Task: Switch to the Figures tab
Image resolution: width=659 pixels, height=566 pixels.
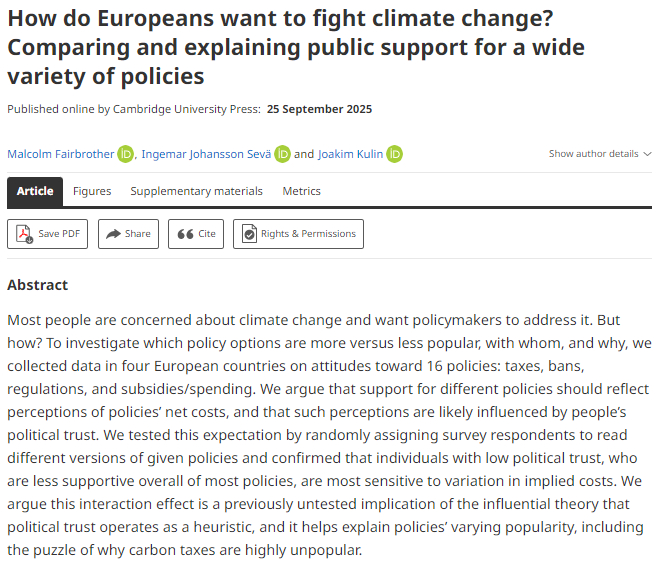Action: (x=92, y=191)
